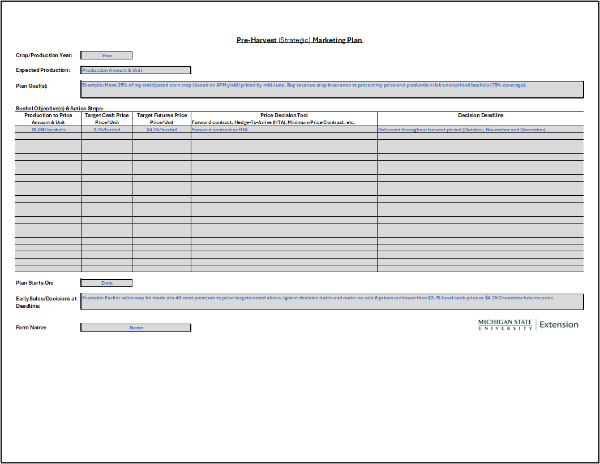The width and height of the screenshot is (600, 464).
Task: Click the Plan Starts On date field
Action: [x=106, y=283]
